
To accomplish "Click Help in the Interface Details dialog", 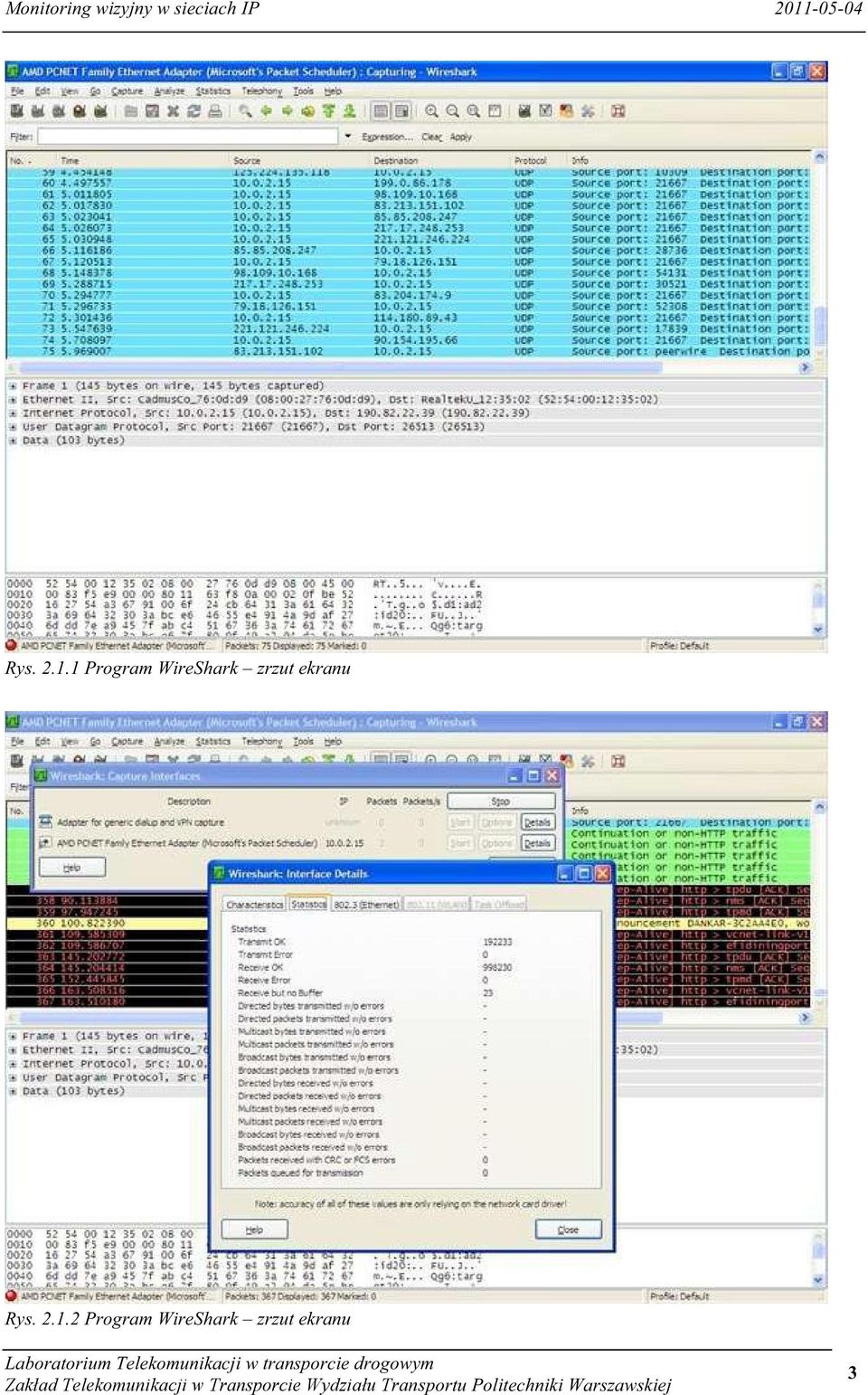I will 255,1229.
